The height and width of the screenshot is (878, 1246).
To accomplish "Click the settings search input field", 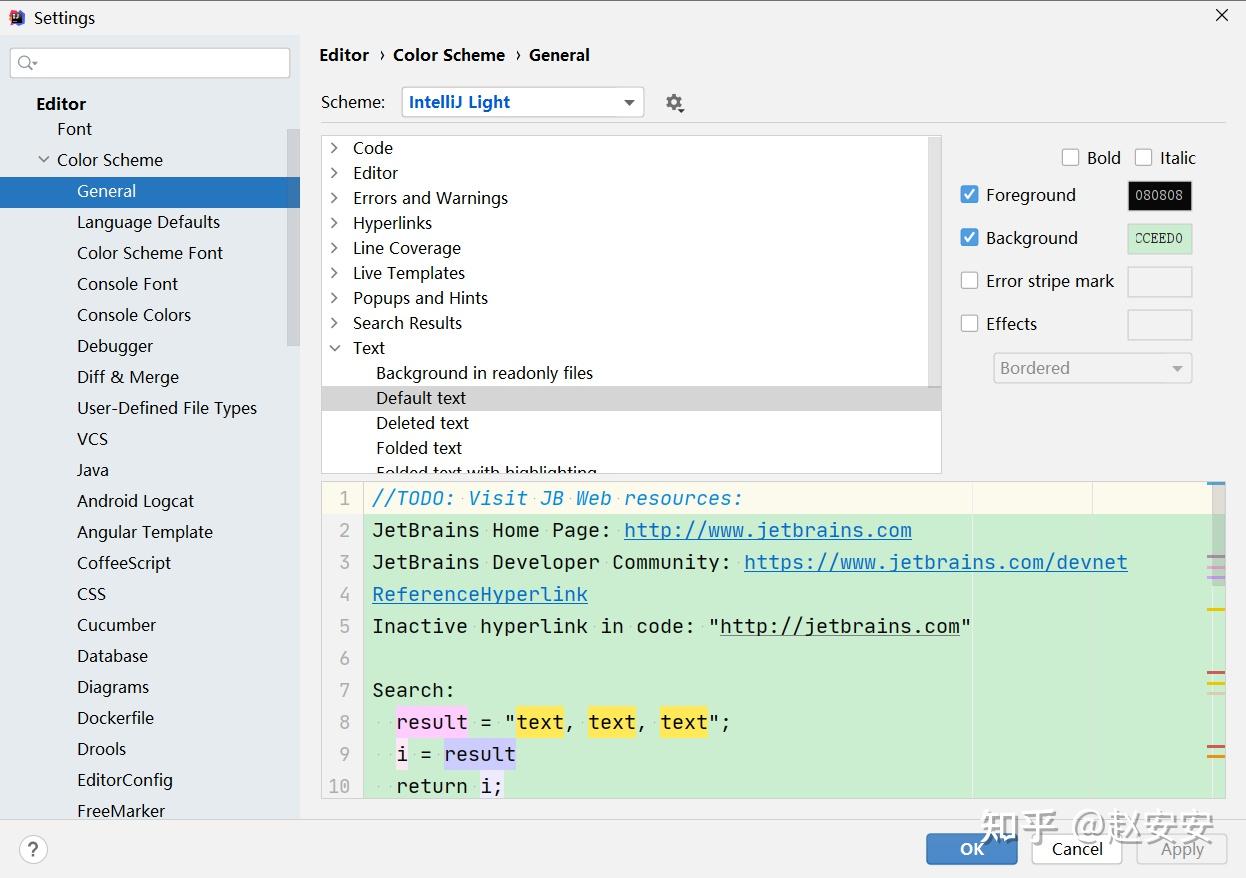I will (x=160, y=63).
